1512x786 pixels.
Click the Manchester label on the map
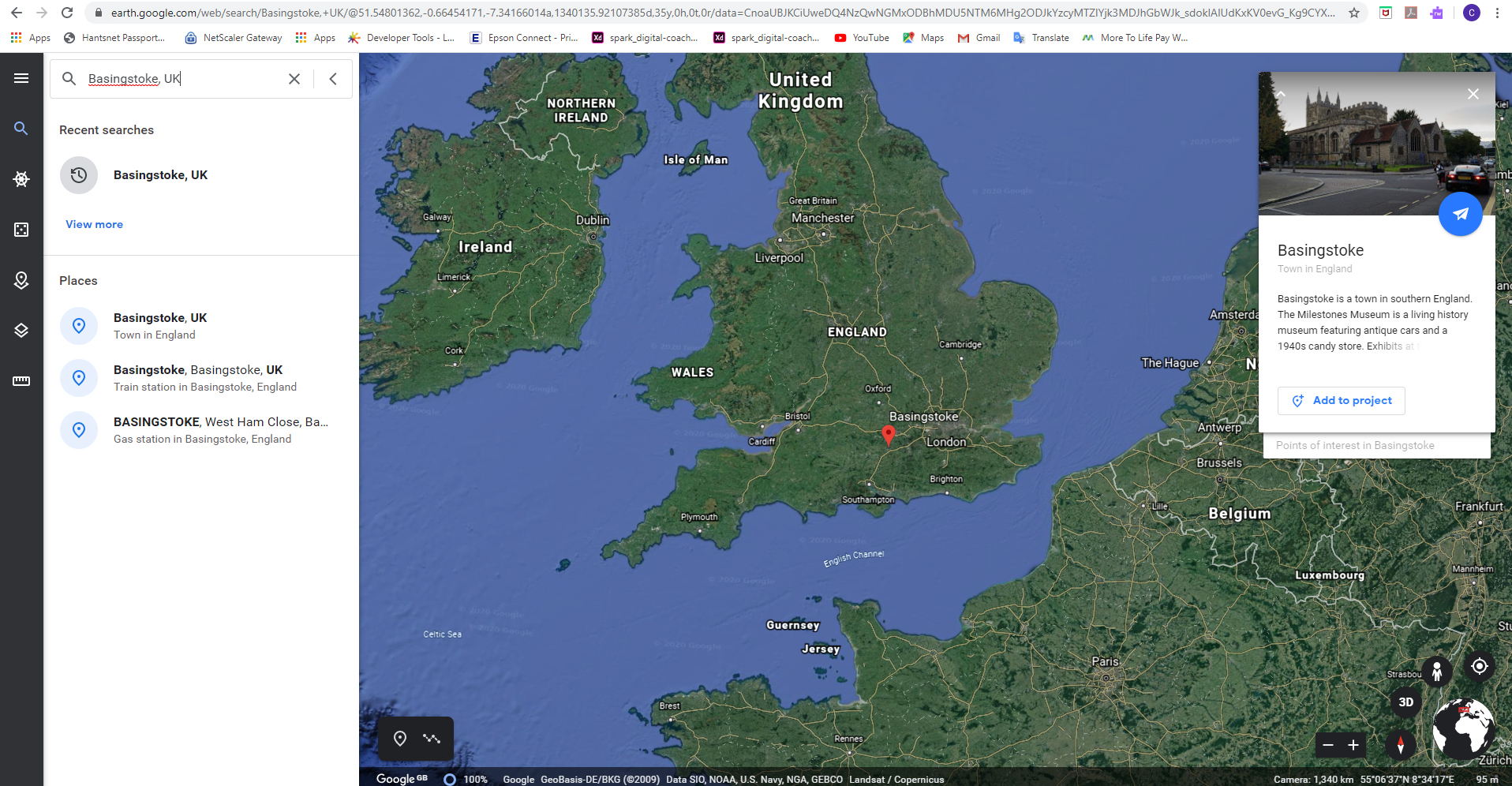822,218
